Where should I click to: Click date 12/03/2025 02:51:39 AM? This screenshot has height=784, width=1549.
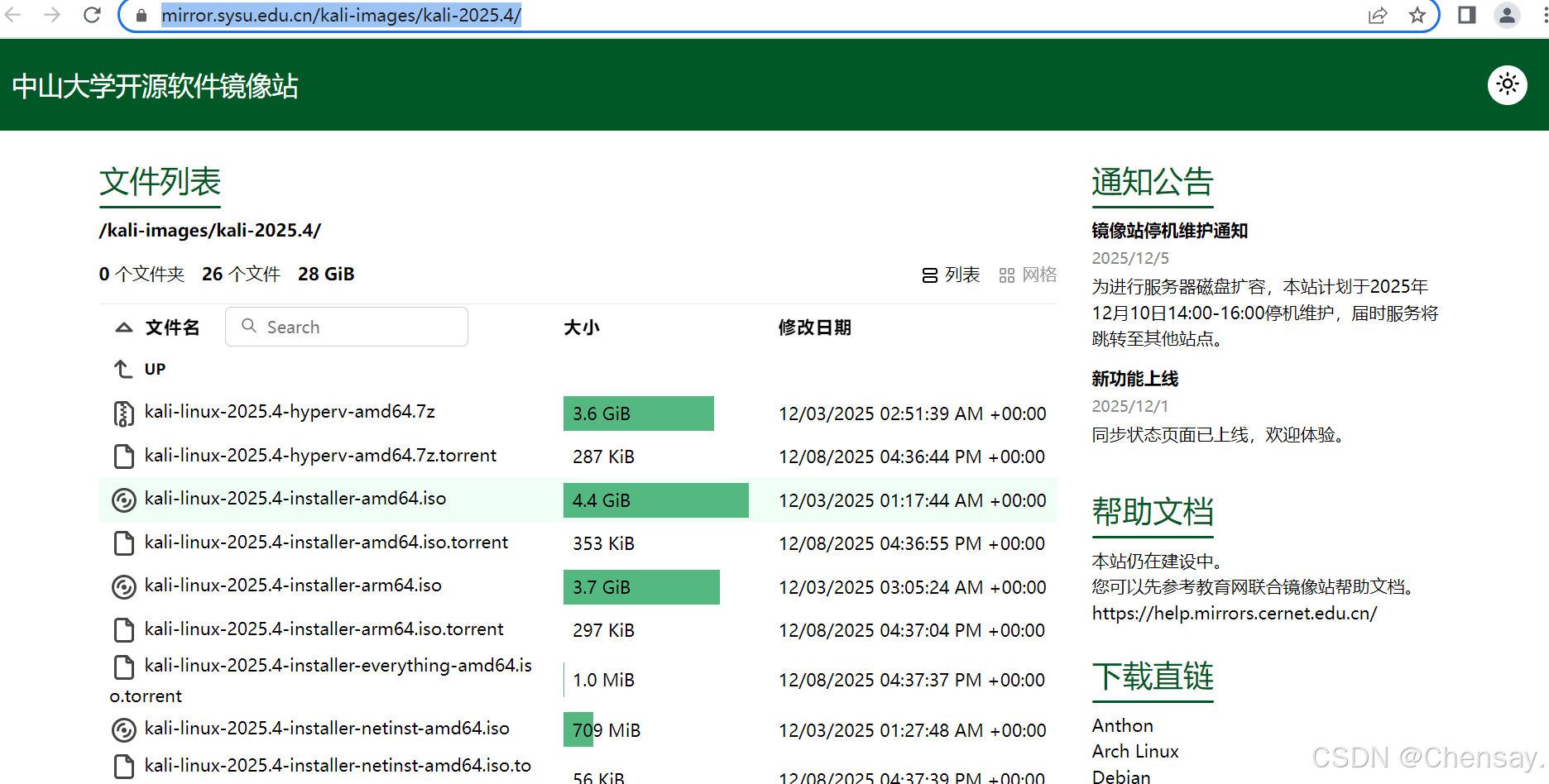[x=913, y=414]
